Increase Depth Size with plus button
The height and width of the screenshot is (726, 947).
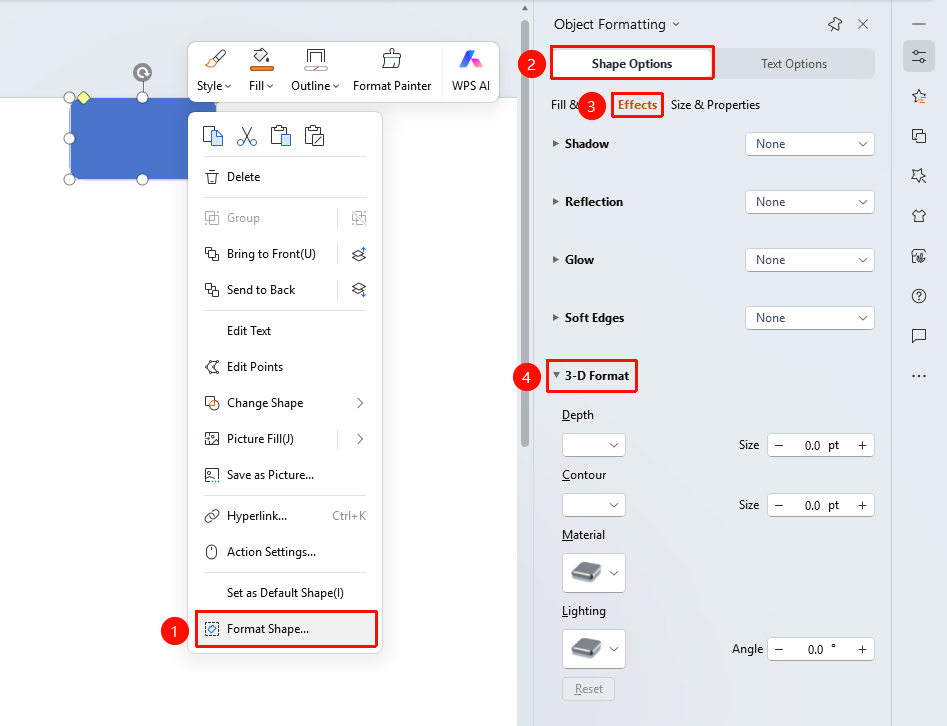[x=862, y=445]
